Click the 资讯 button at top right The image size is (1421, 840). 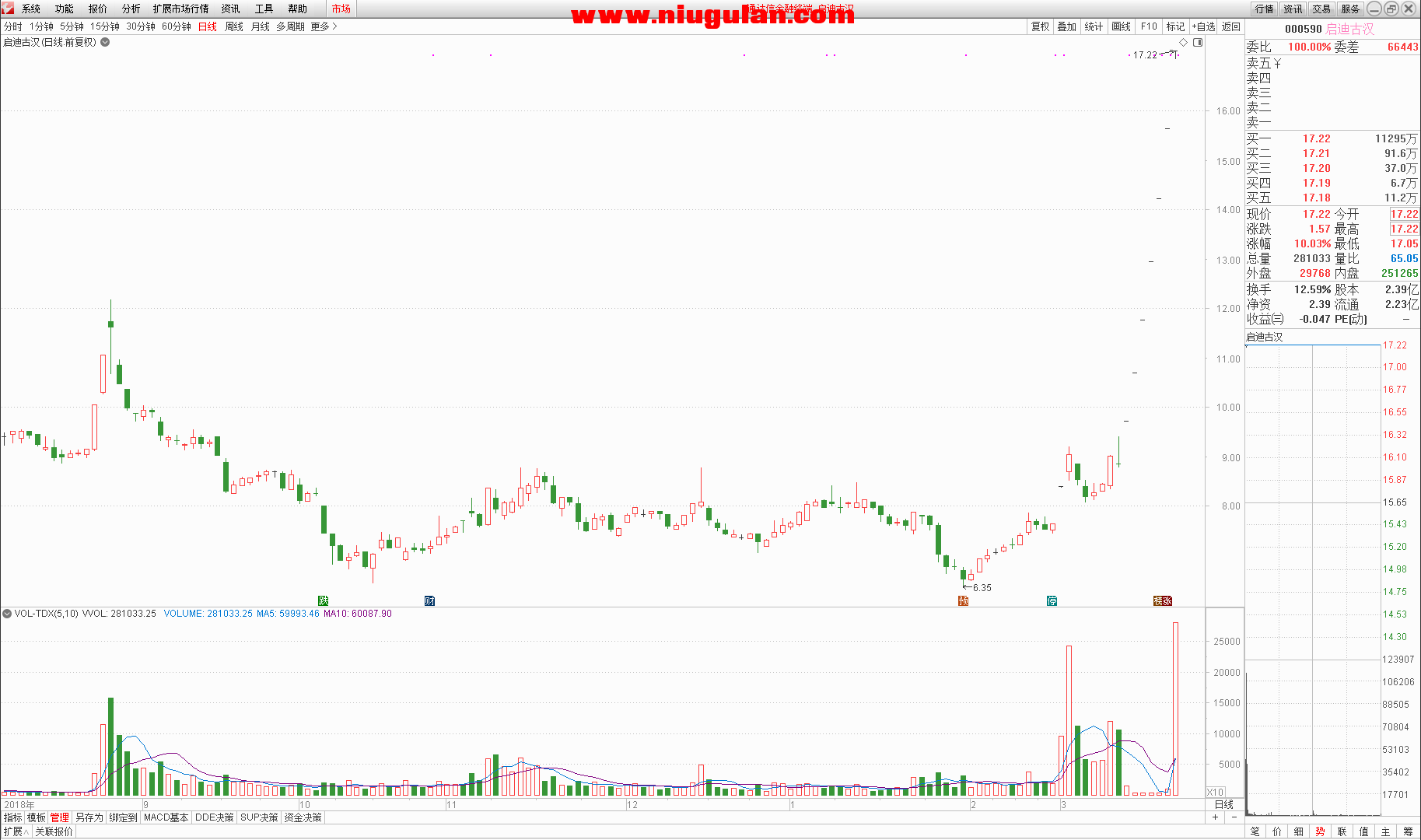tap(1293, 9)
